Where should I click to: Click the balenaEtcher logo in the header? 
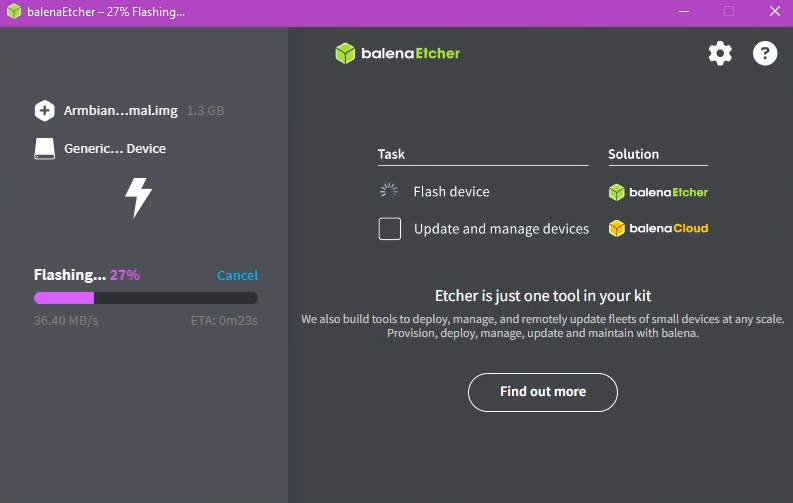398,53
